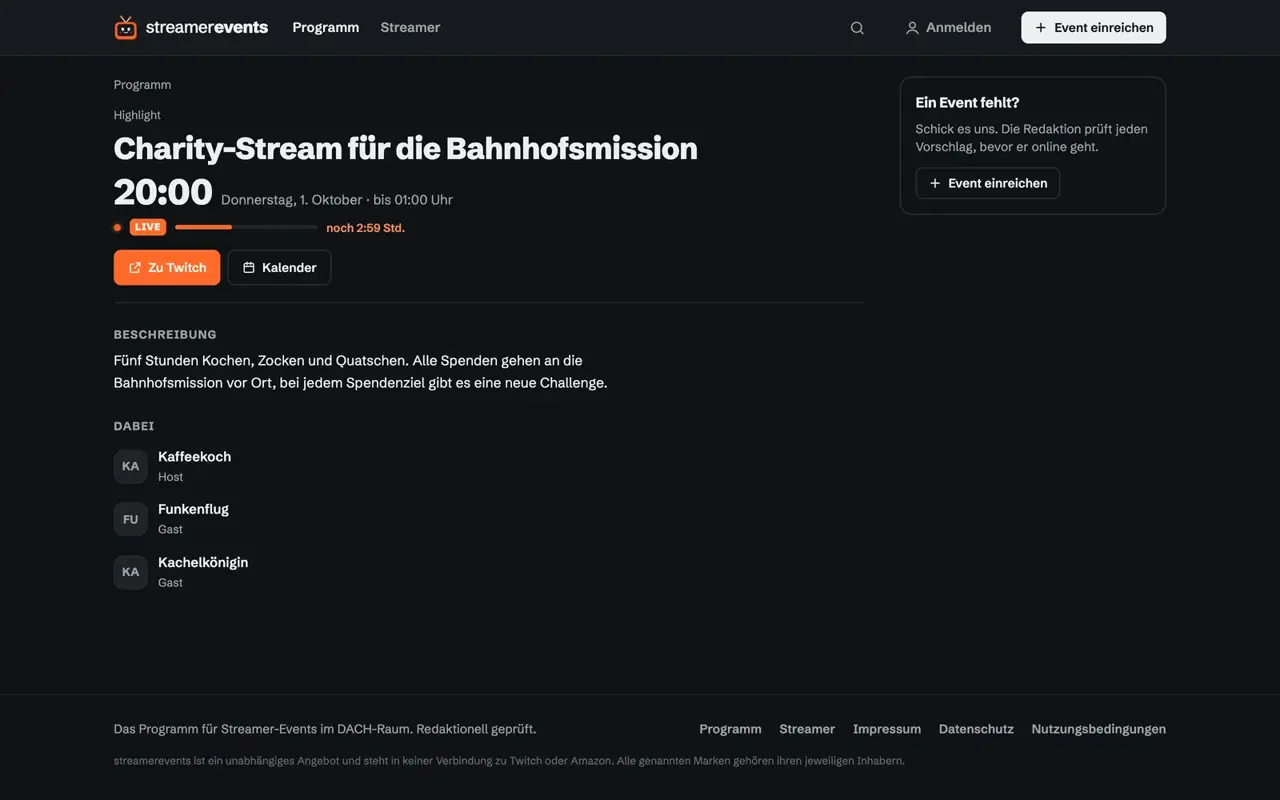Open the Funkenflug guest name
The width and height of the screenshot is (1280, 800).
(x=193, y=509)
